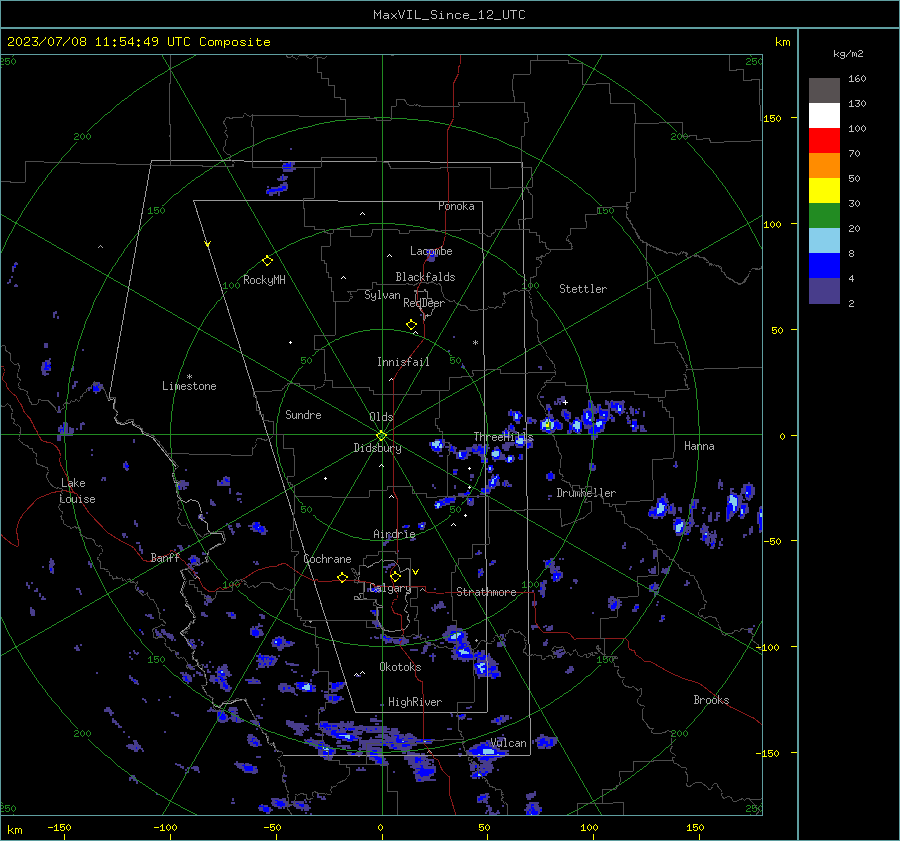
Task: Click the Cochrane city label
Action: click(x=327, y=559)
